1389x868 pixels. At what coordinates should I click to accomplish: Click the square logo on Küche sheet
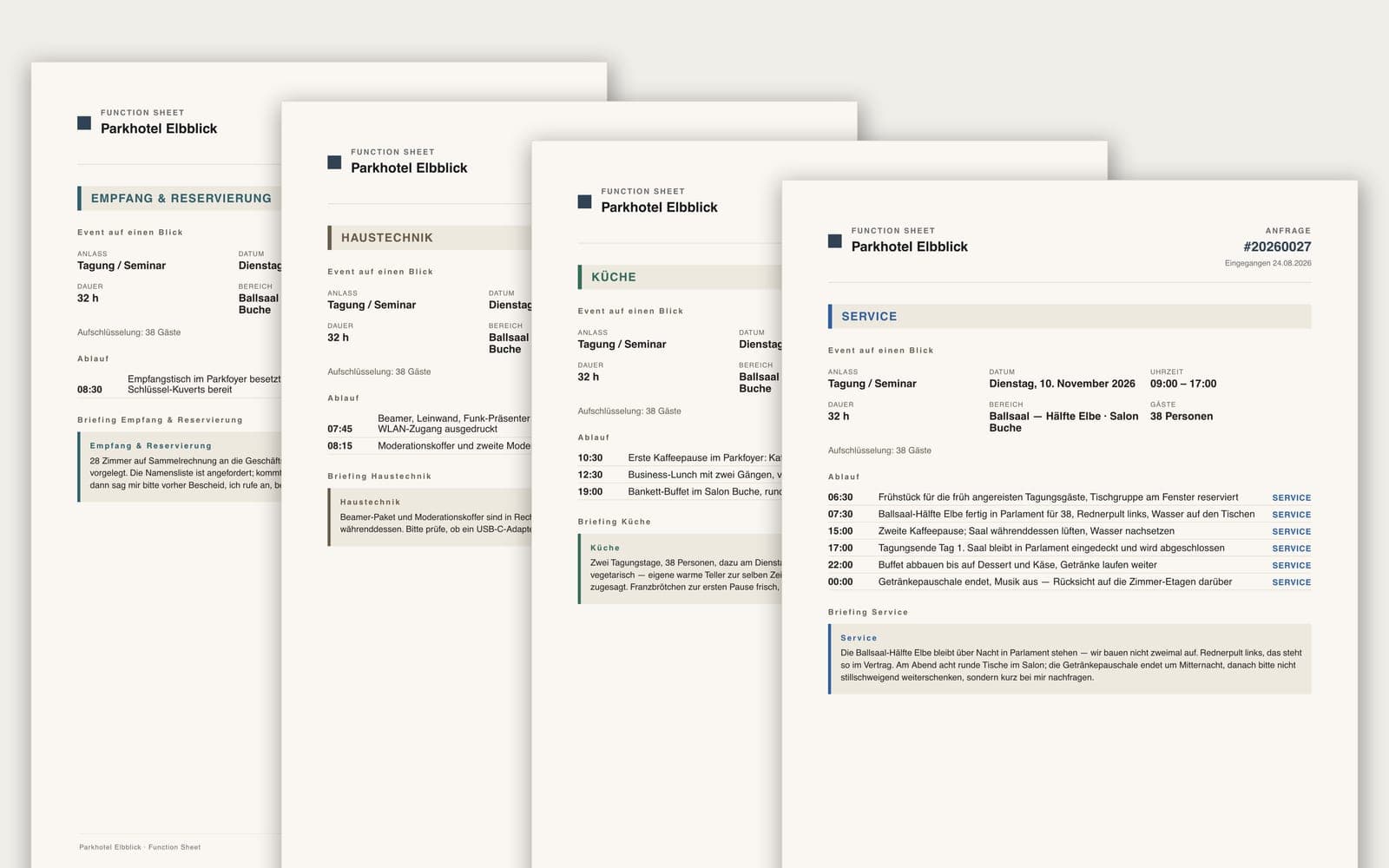[584, 201]
